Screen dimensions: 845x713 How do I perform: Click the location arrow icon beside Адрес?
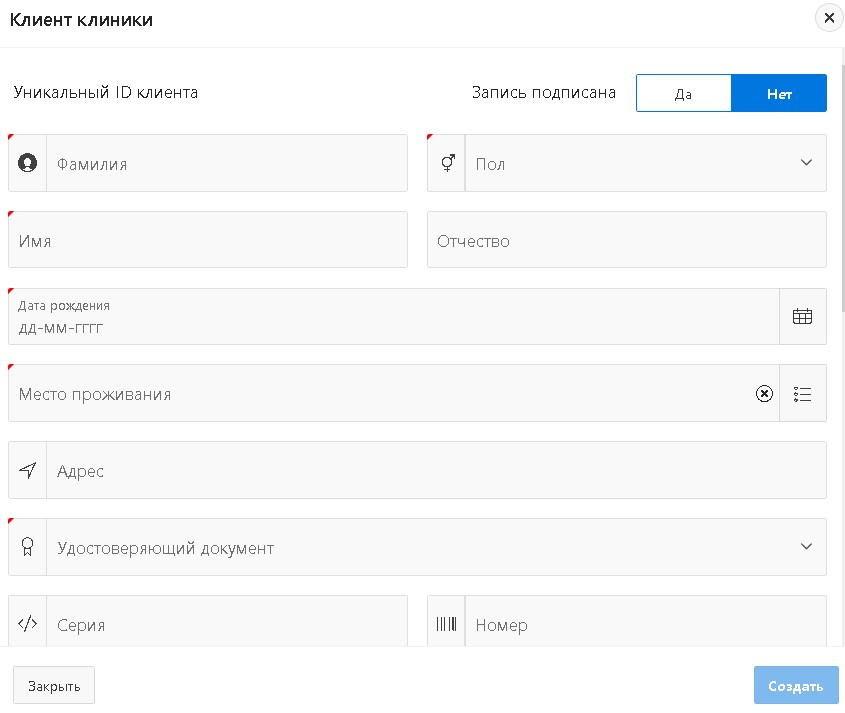28,471
